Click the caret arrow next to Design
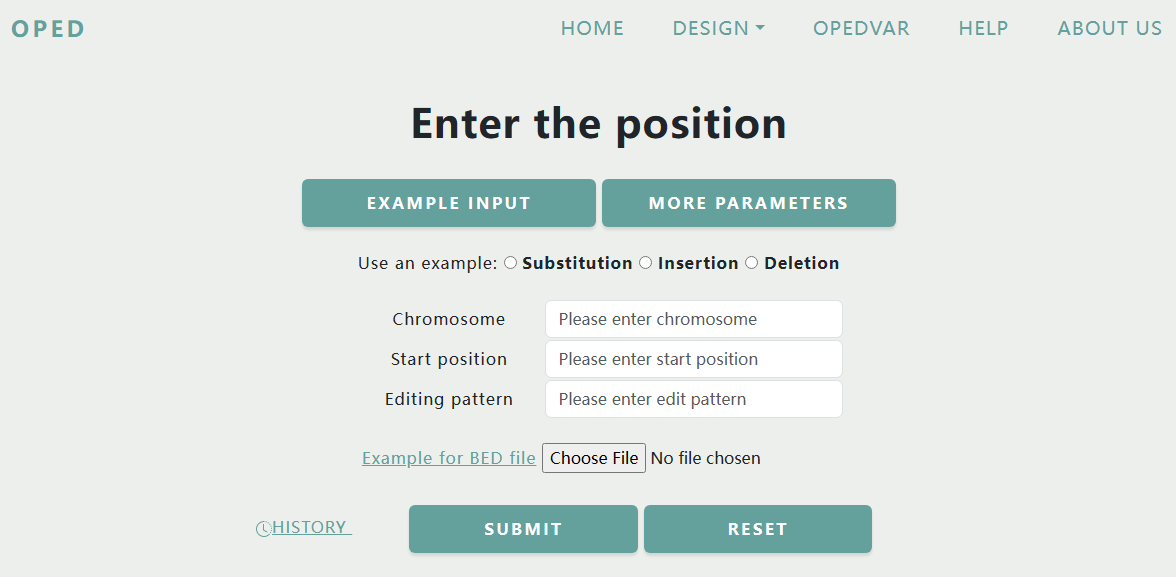This screenshot has height=577, width=1176. [x=760, y=29]
